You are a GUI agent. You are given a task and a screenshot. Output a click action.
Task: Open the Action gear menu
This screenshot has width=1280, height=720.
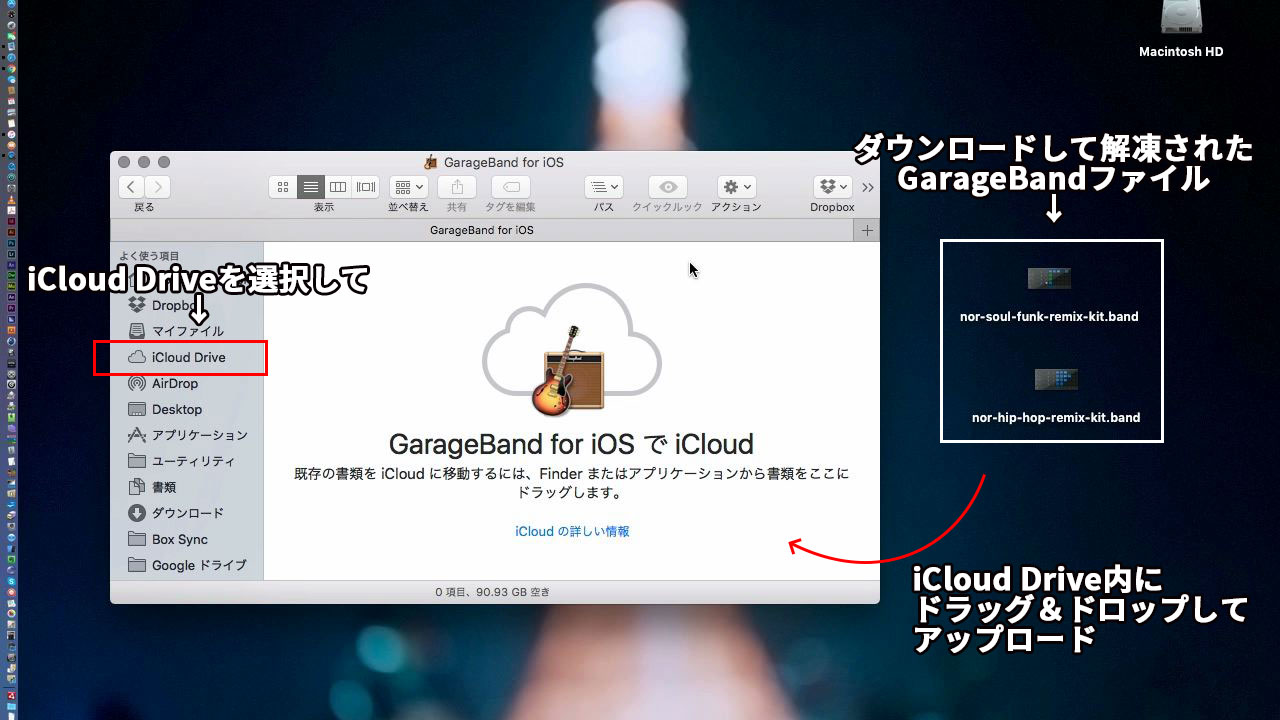point(736,187)
